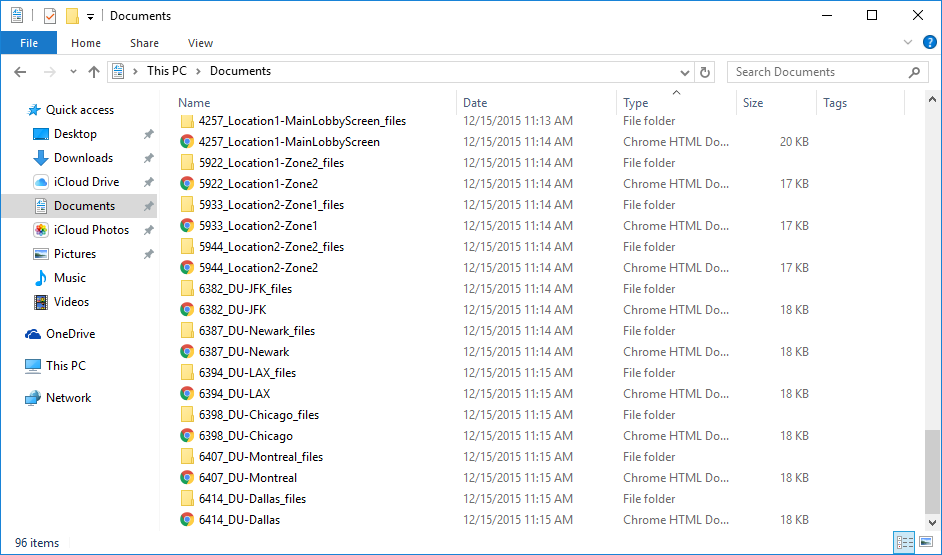Unpin Desktop from Quick access
This screenshot has height=555, width=942.
[x=148, y=134]
